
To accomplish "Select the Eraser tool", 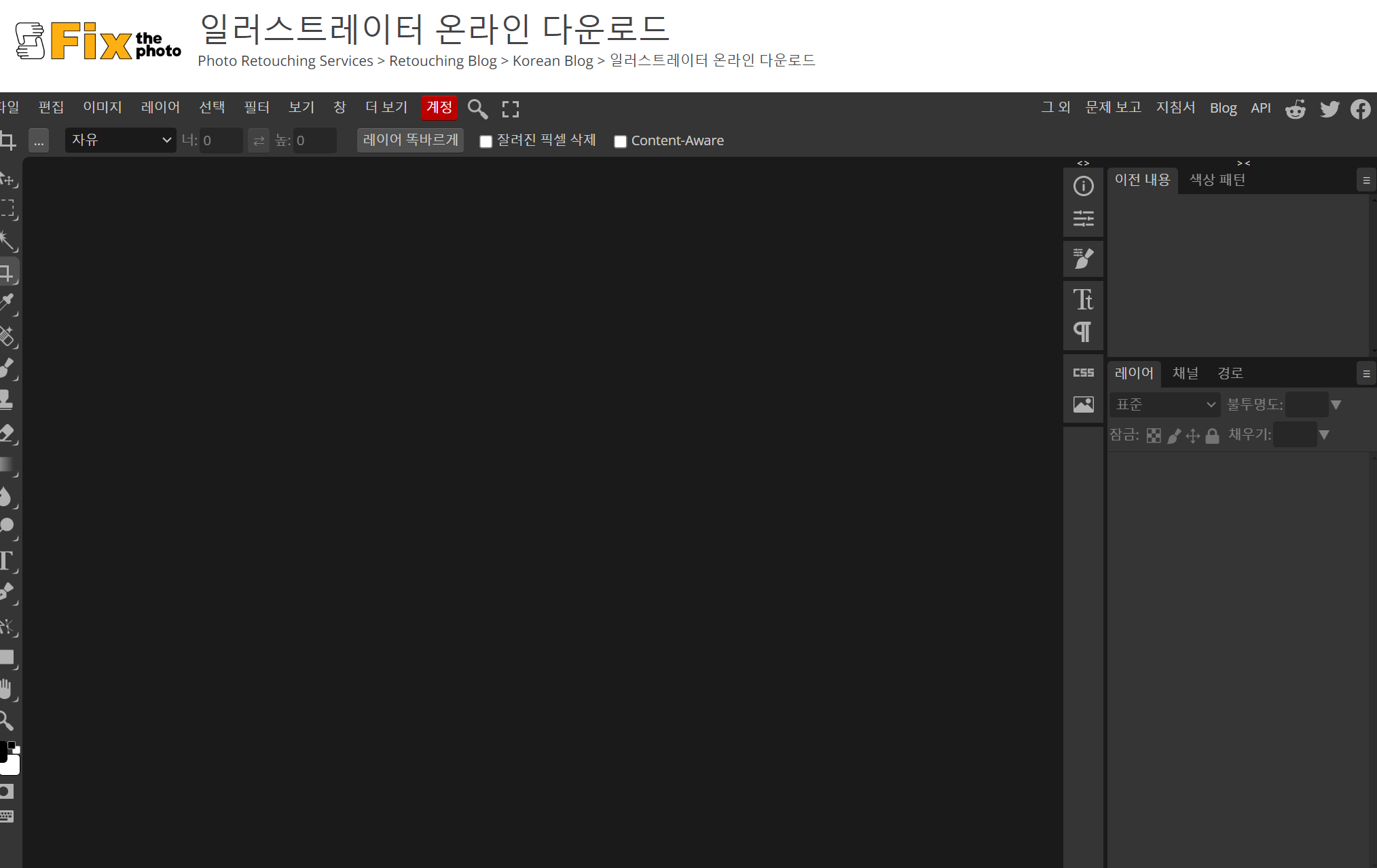I will [7, 432].
